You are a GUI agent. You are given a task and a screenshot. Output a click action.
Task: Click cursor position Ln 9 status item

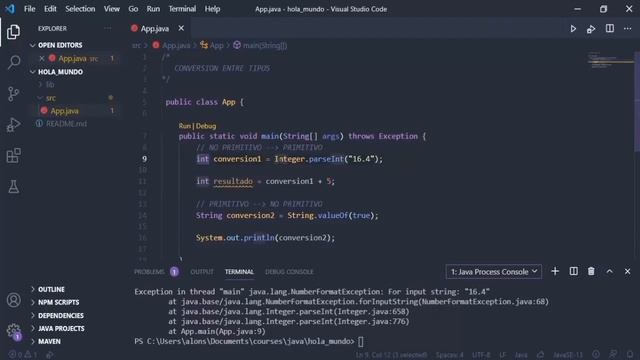click(391, 355)
